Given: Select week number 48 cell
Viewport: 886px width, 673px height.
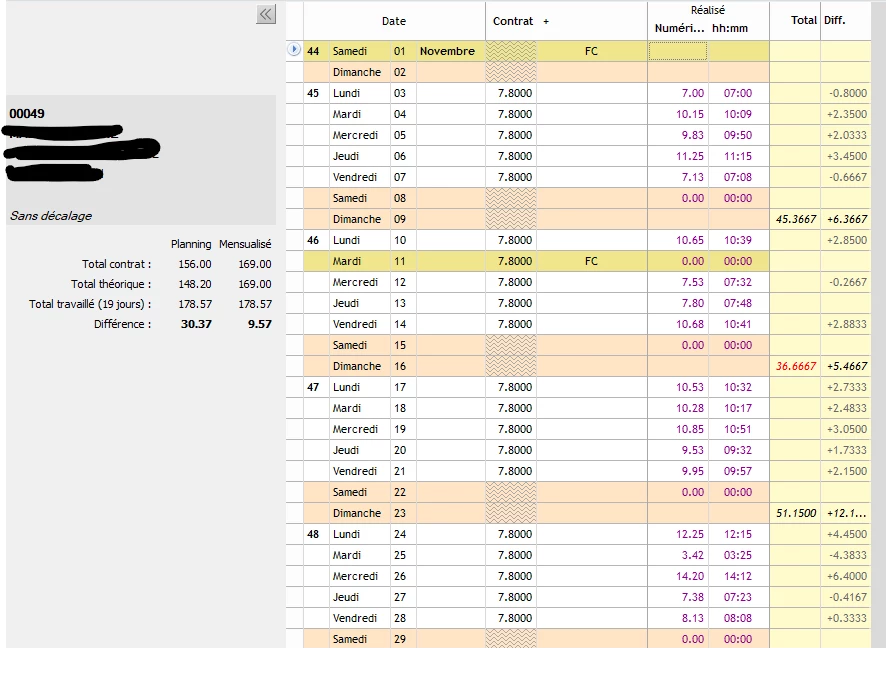Looking at the screenshot, I should pyautogui.click(x=313, y=534).
